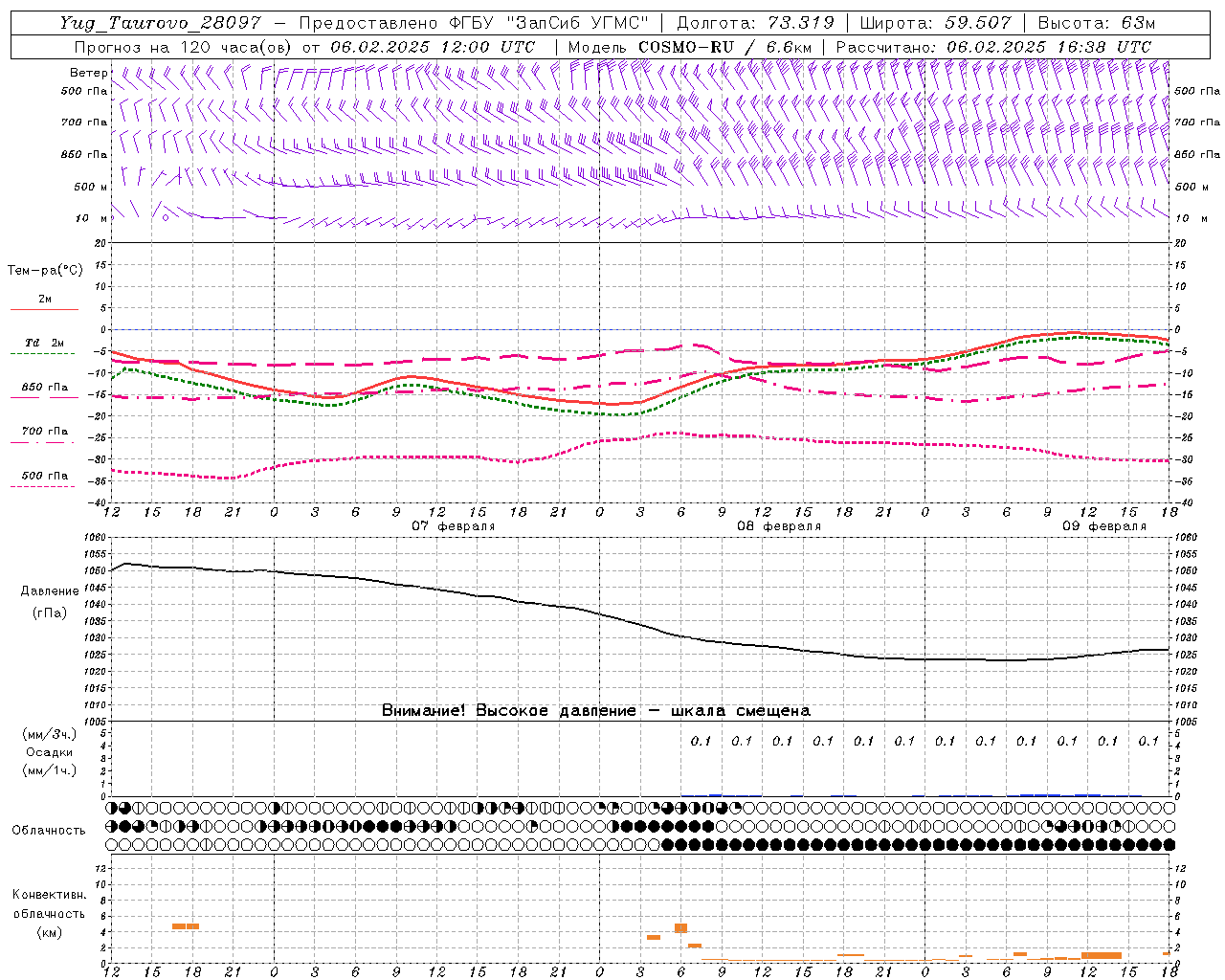Click the '(мм/1ч.)' precipitation unit label

(x=49, y=770)
